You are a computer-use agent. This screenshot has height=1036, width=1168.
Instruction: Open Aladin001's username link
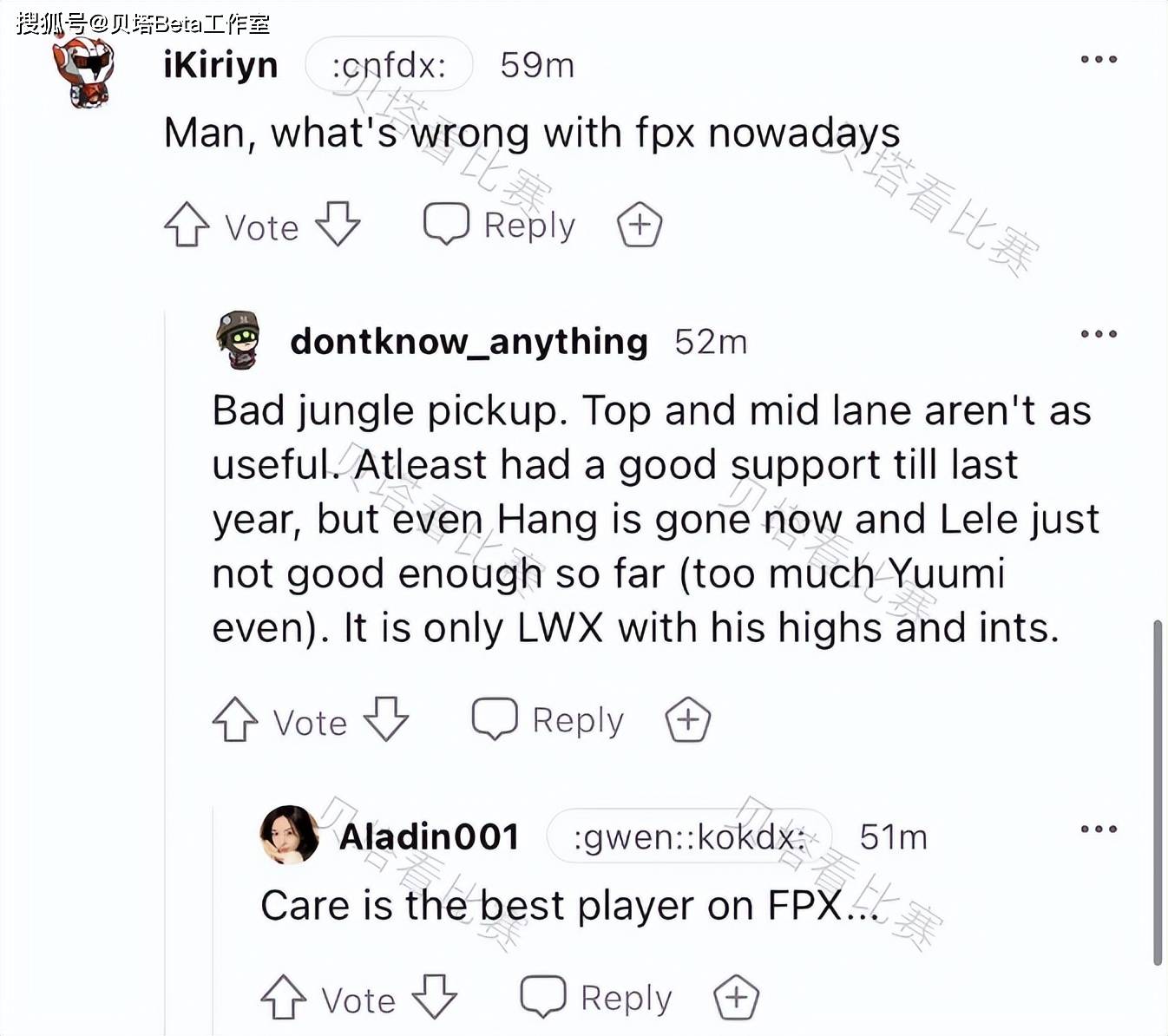click(430, 837)
